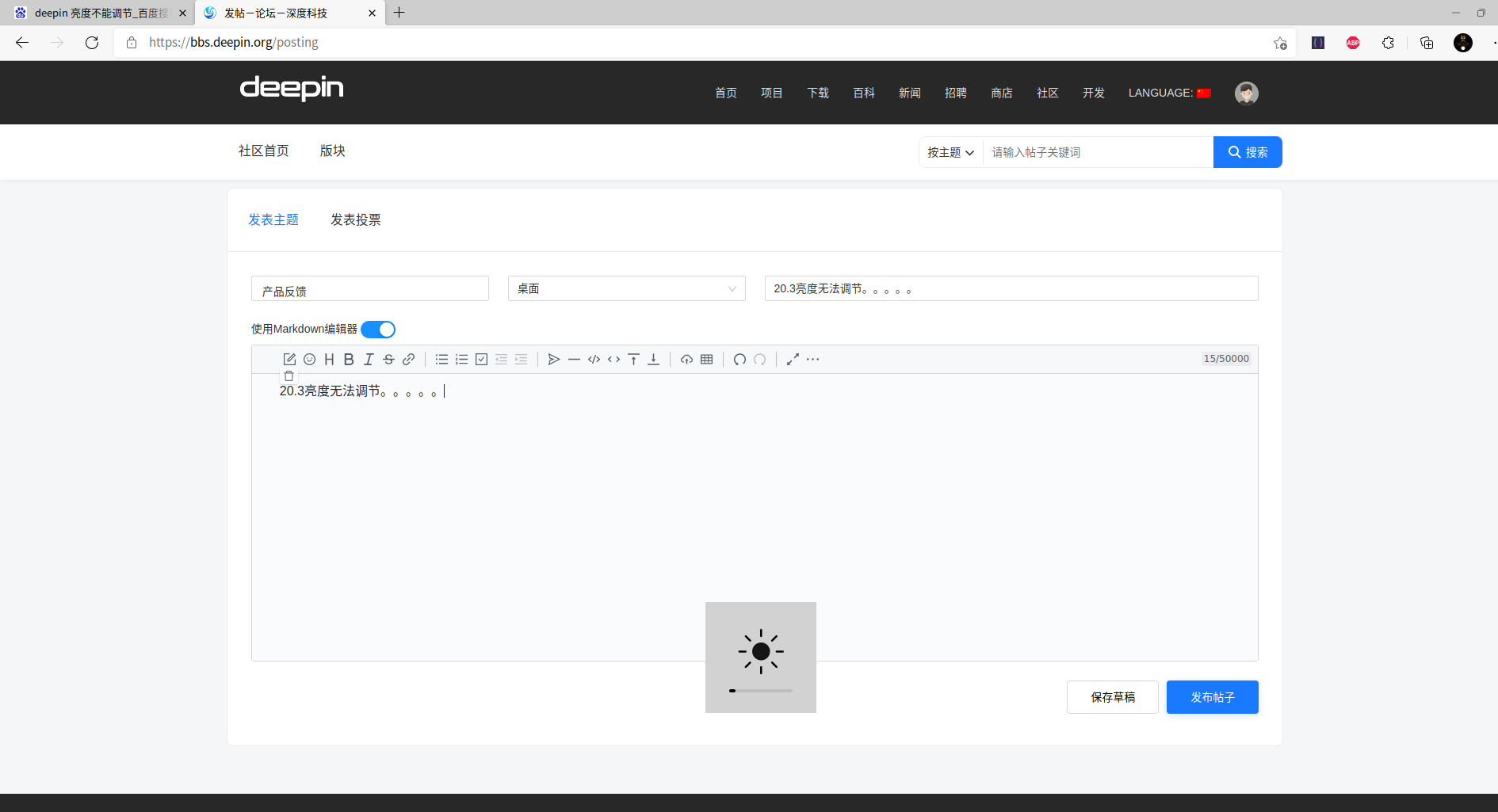Insert a code block in the editor

pos(594,360)
